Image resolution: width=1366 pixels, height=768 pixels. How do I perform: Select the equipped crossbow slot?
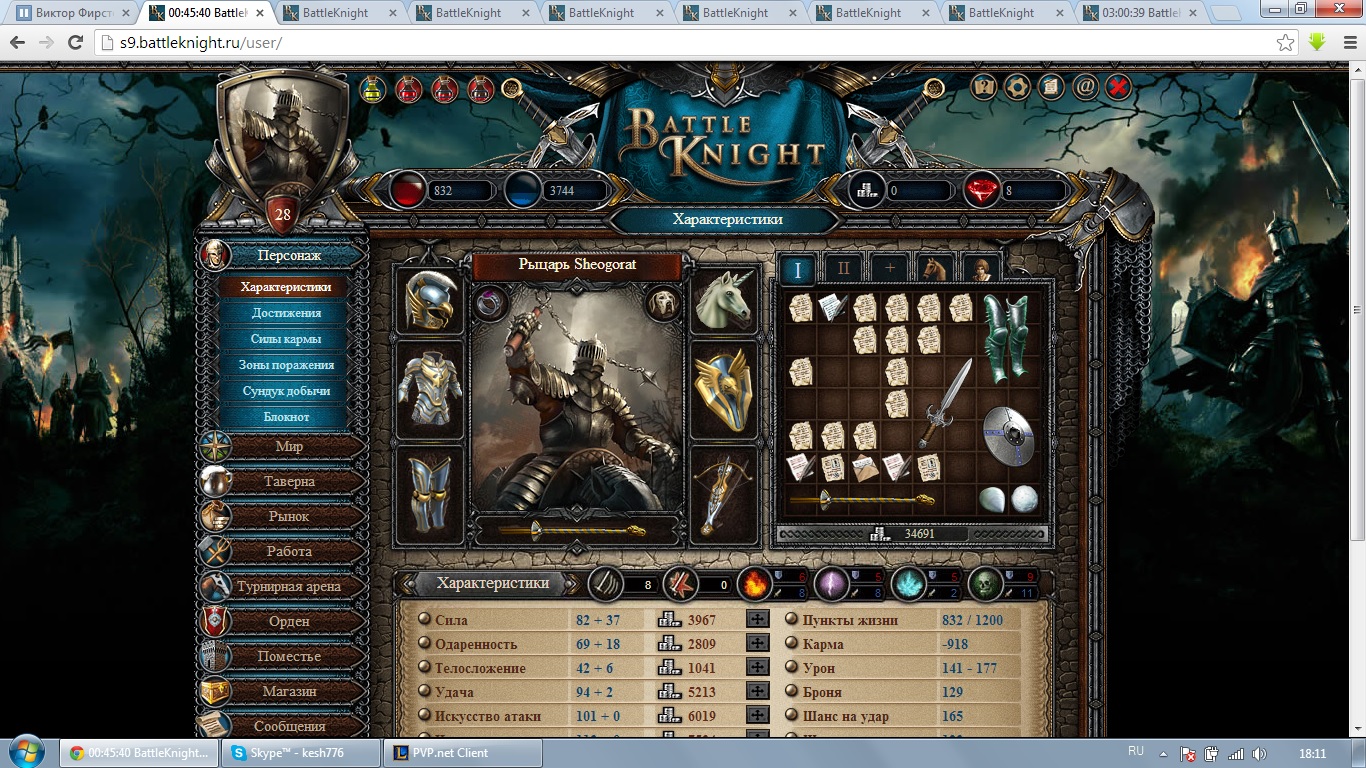[x=725, y=495]
